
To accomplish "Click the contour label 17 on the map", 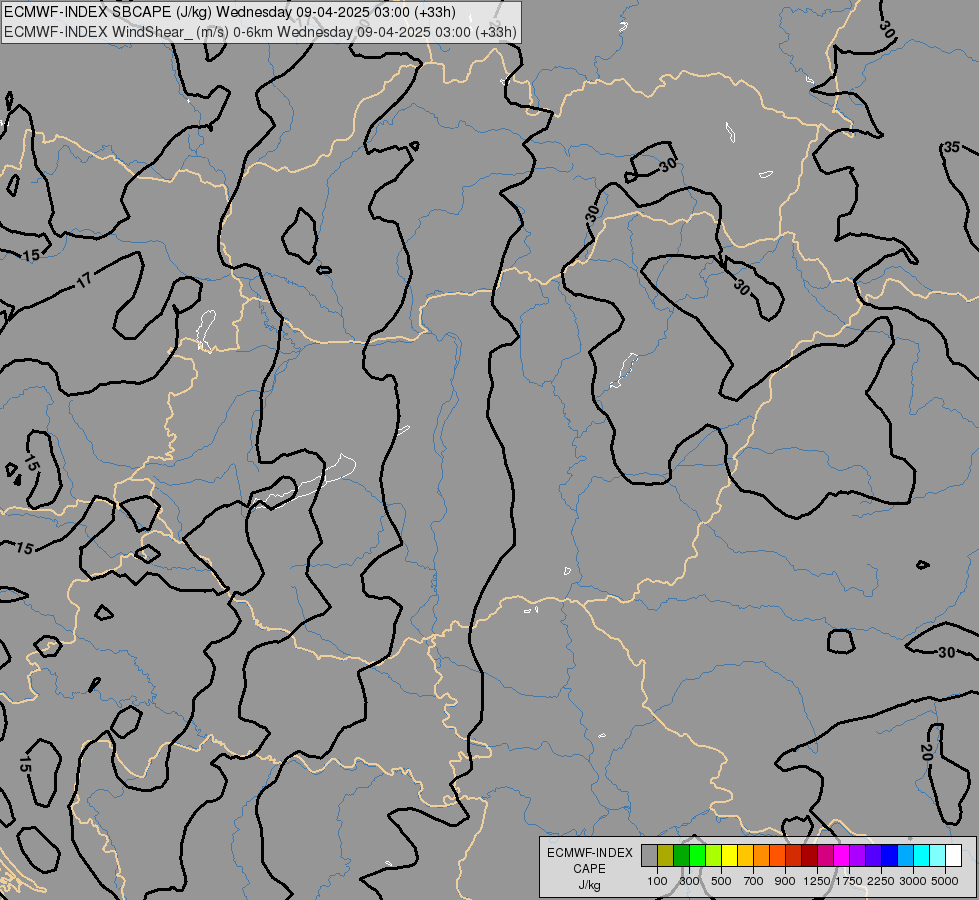I will pos(84,280).
